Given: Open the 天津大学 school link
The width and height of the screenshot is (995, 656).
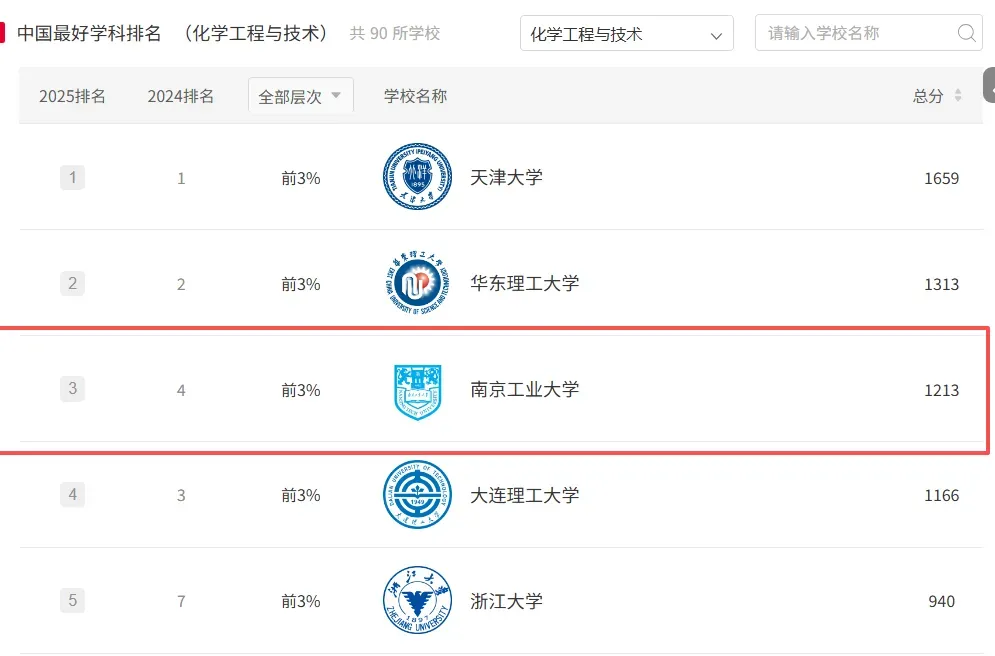Looking at the screenshot, I should point(506,177).
